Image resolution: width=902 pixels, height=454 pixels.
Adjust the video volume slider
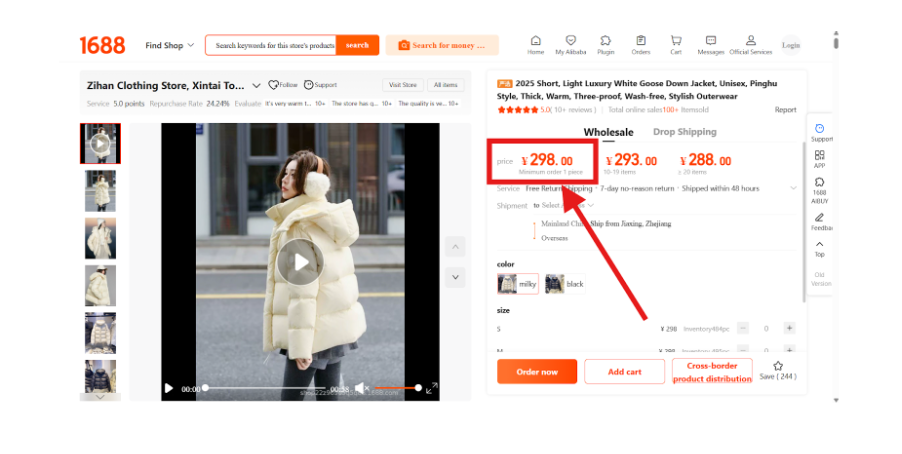(398, 388)
